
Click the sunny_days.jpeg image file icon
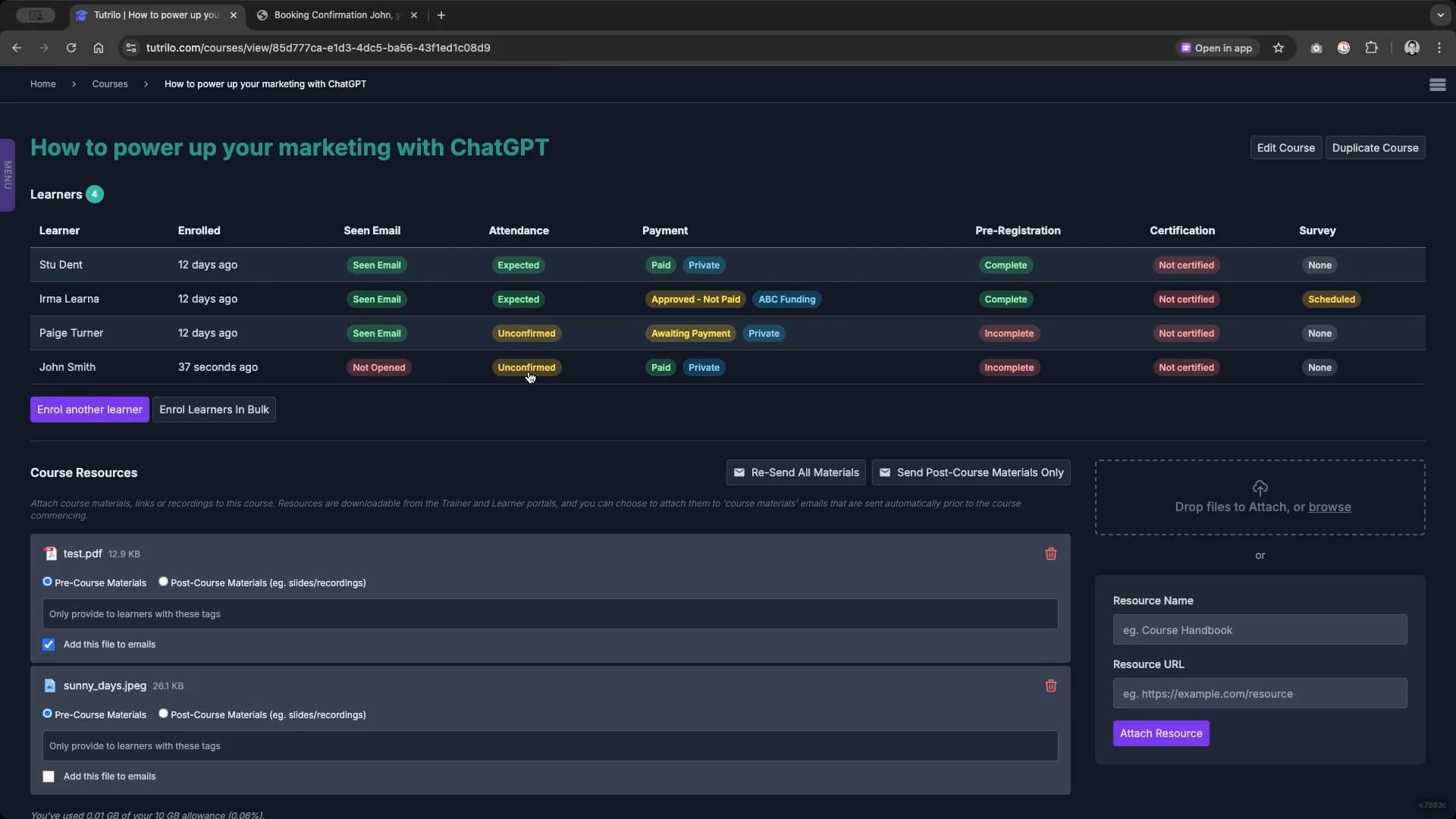(x=50, y=686)
